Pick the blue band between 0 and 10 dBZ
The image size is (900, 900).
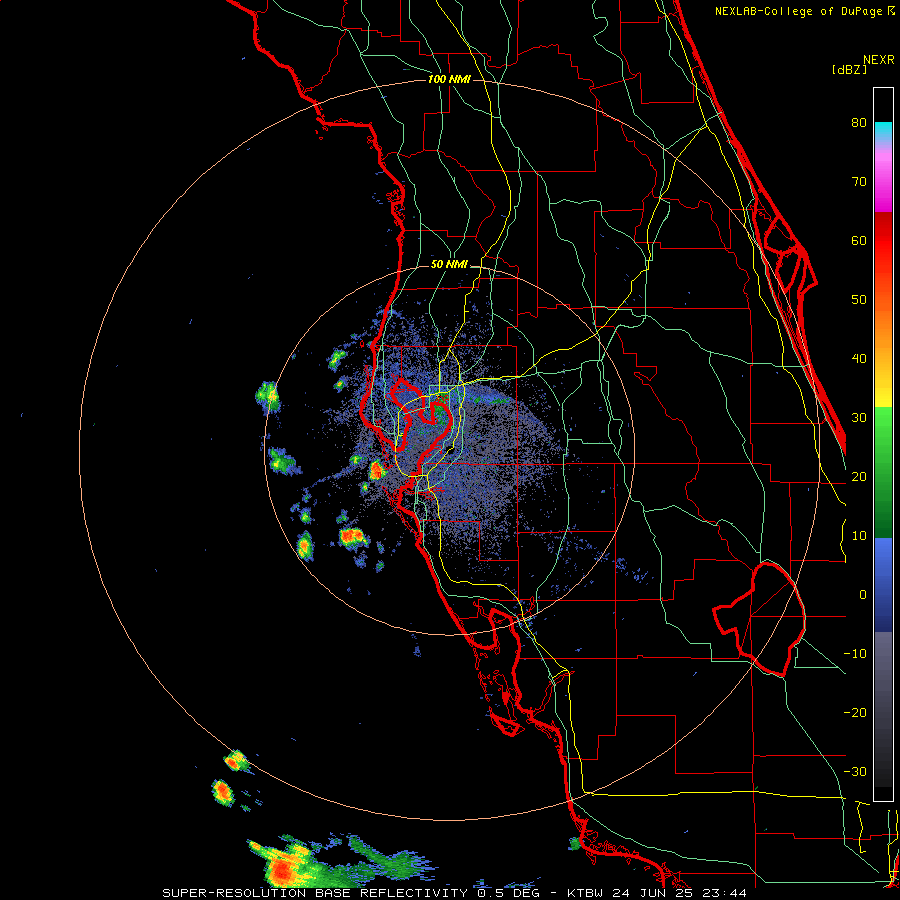pos(883,565)
